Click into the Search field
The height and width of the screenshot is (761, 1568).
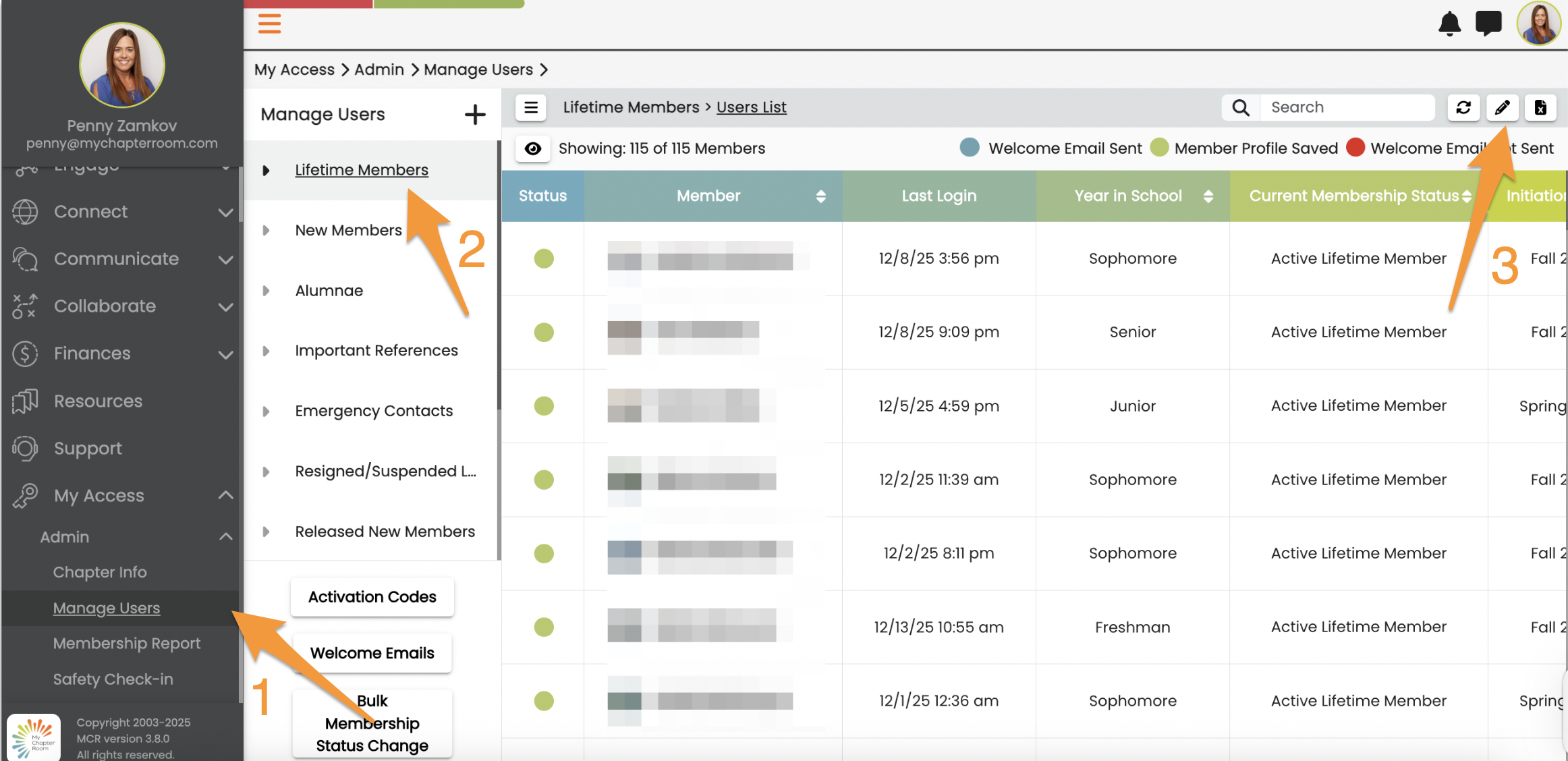1346,107
